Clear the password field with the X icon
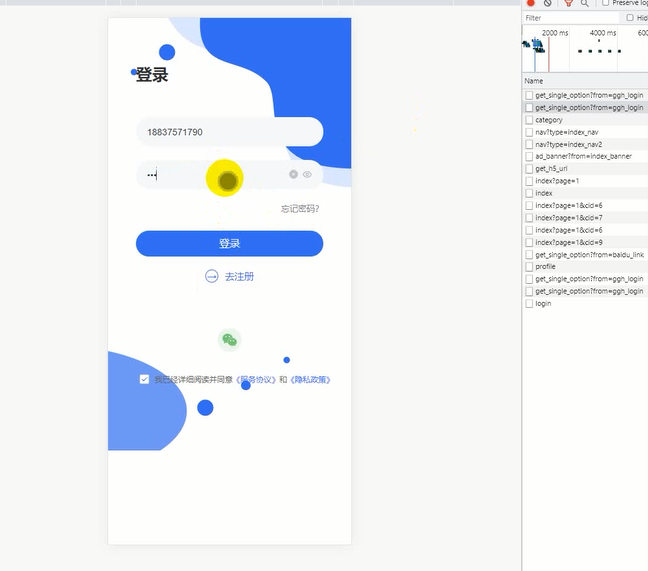This screenshot has width=648, height=571. click(294, 175)
